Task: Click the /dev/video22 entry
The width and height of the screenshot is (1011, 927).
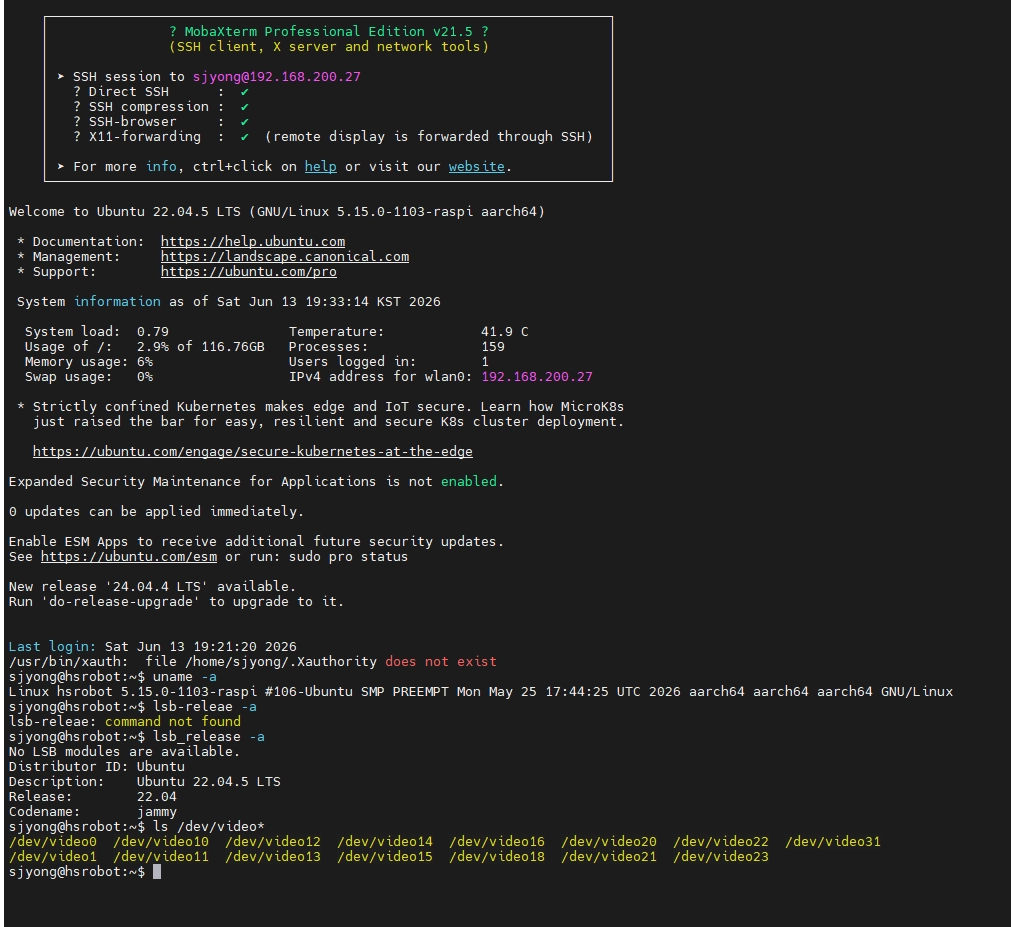Action: click(x=721, y=841)
